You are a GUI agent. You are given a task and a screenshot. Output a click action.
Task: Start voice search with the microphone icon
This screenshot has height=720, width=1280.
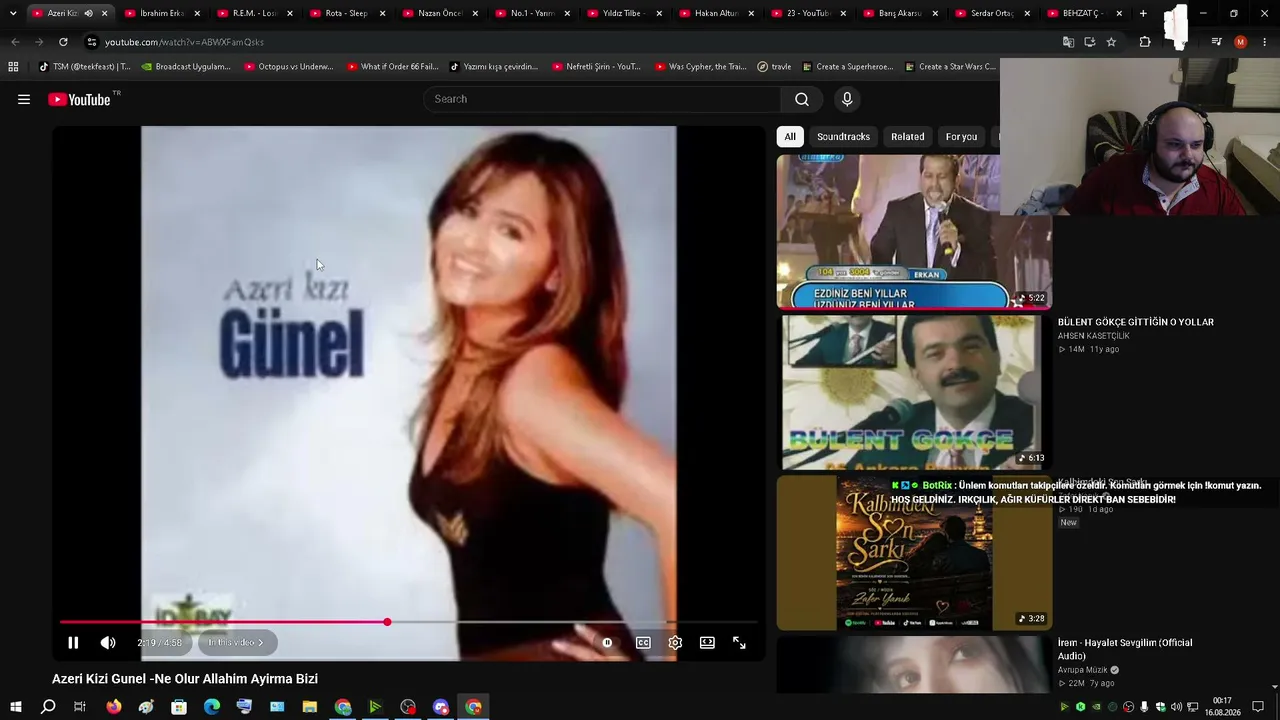coord(847,99)
